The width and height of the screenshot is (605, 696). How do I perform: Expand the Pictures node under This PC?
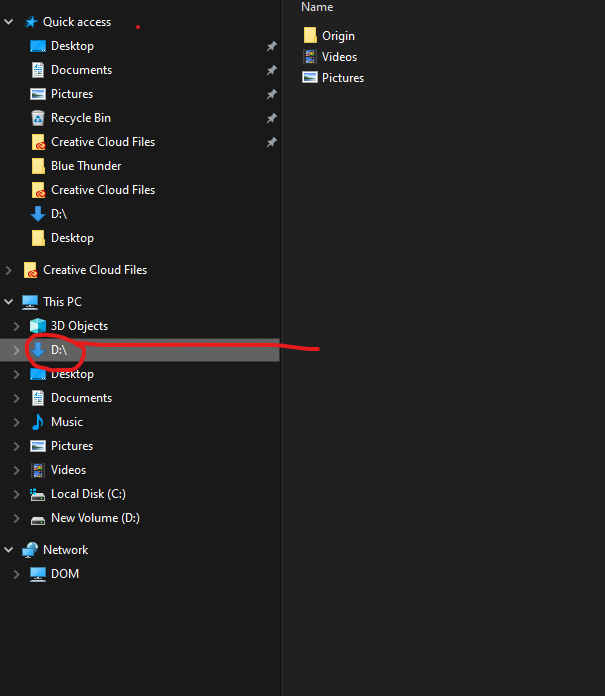pos(16,446)
